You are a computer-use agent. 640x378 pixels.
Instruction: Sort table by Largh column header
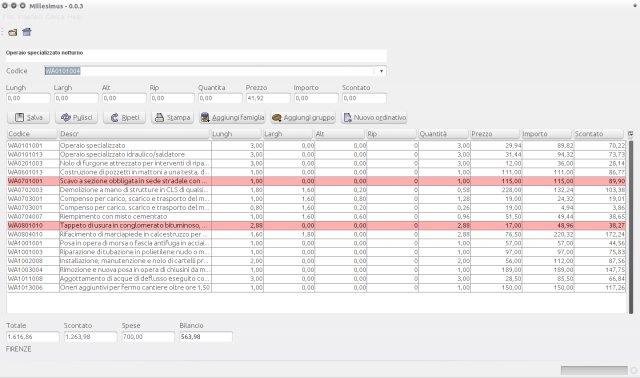[x=289, y=134]
